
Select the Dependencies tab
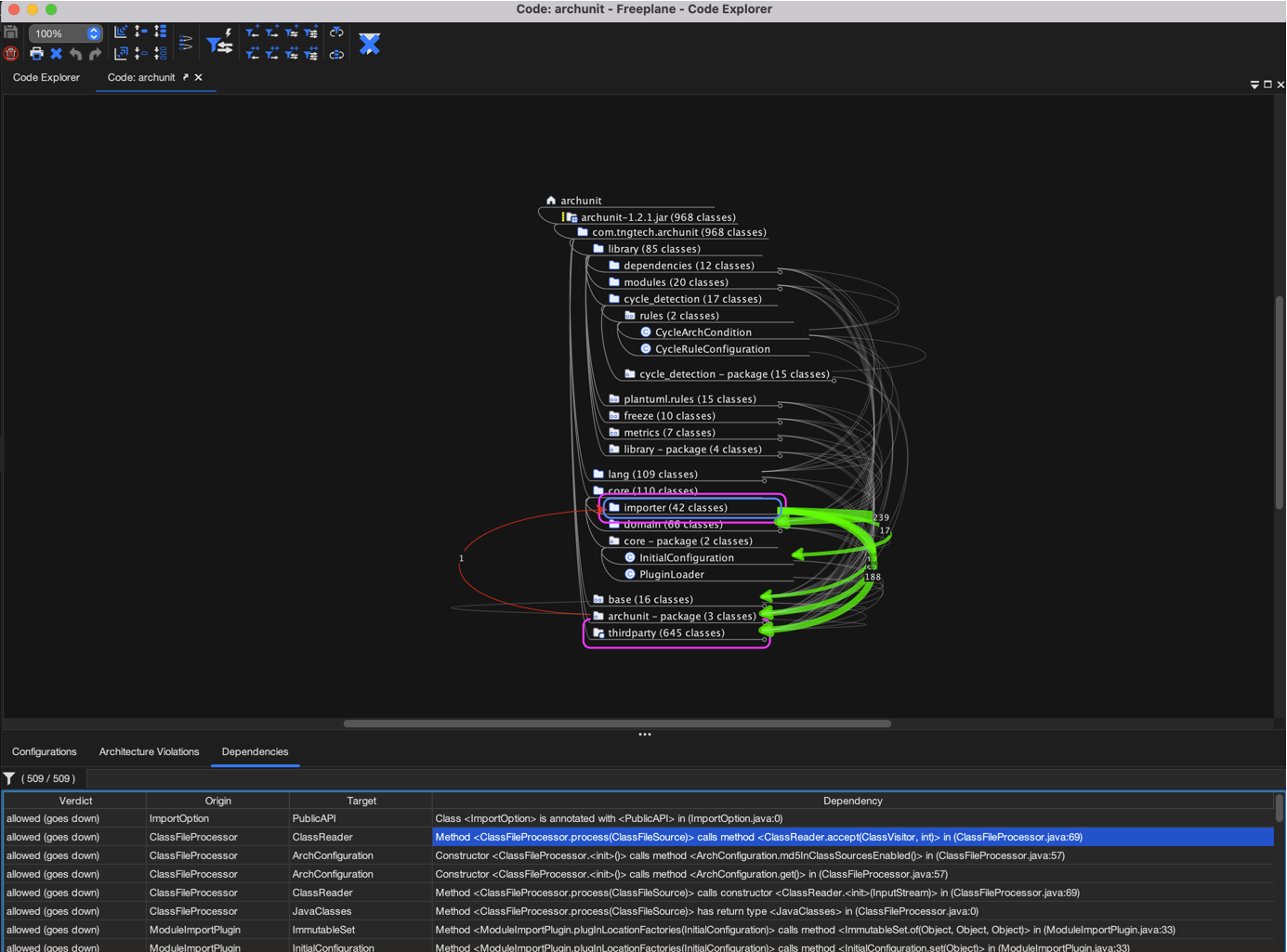click(x=255, y=751)
